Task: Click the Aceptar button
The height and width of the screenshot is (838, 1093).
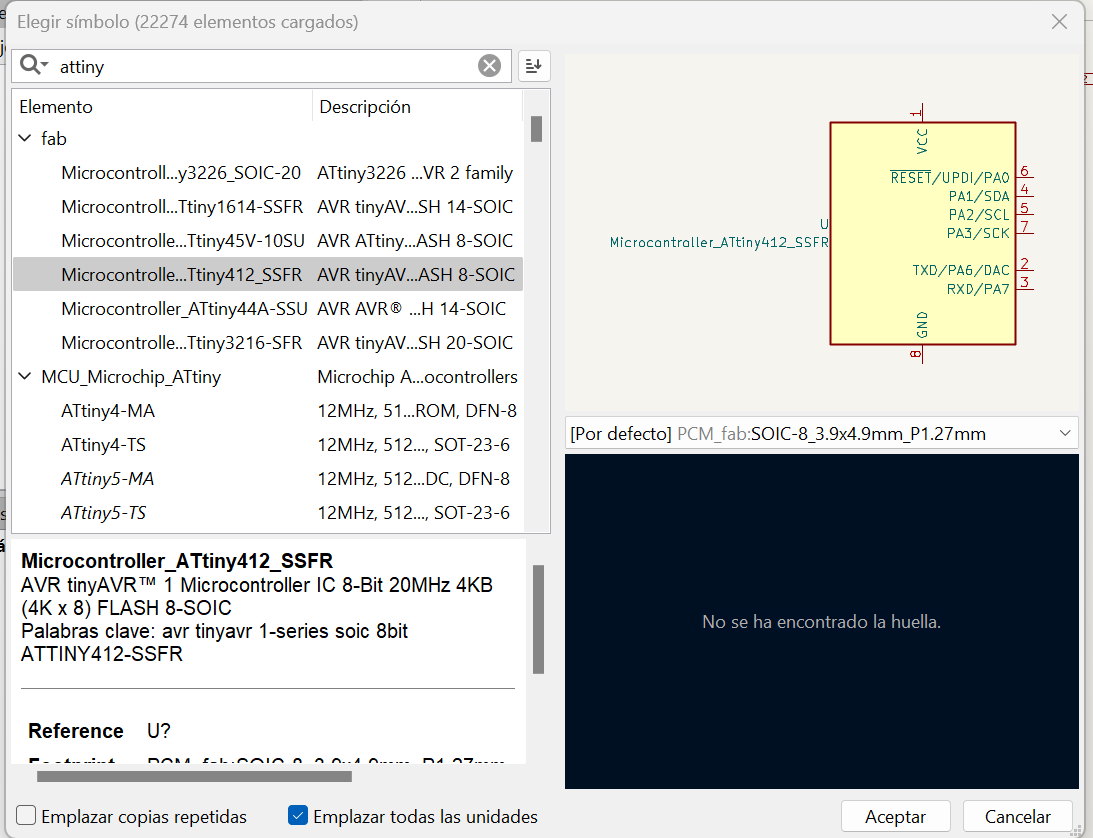Action: 895,816
